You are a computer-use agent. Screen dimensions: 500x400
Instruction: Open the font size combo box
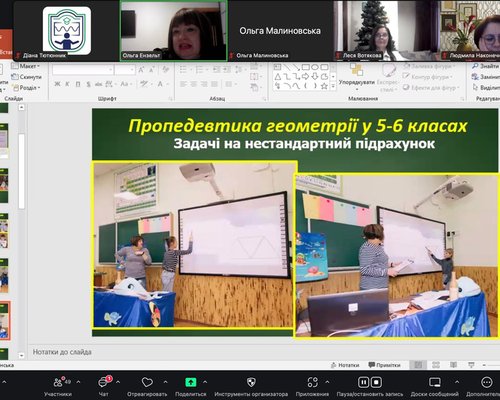pos(125,70)
